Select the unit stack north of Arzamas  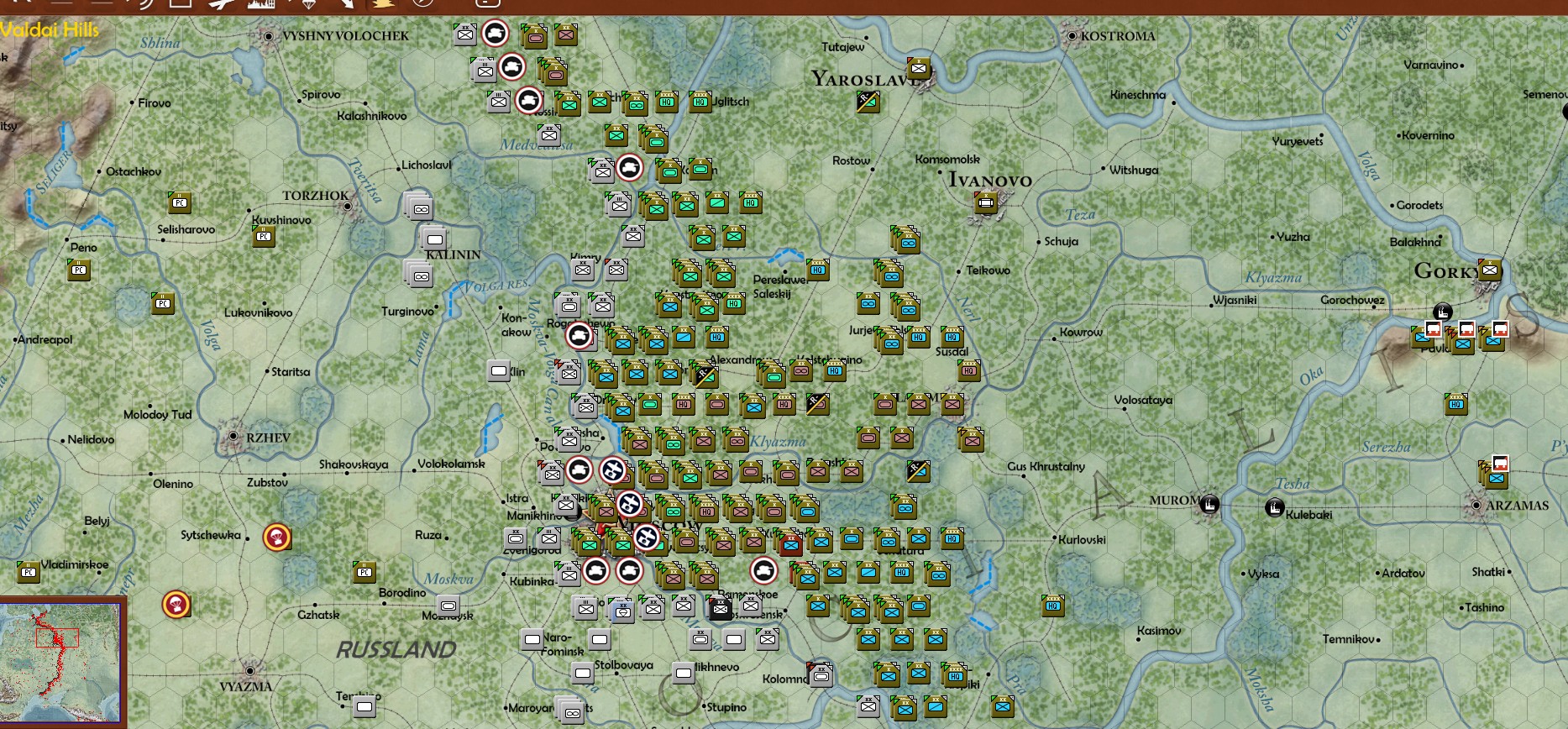[1495, 477]
